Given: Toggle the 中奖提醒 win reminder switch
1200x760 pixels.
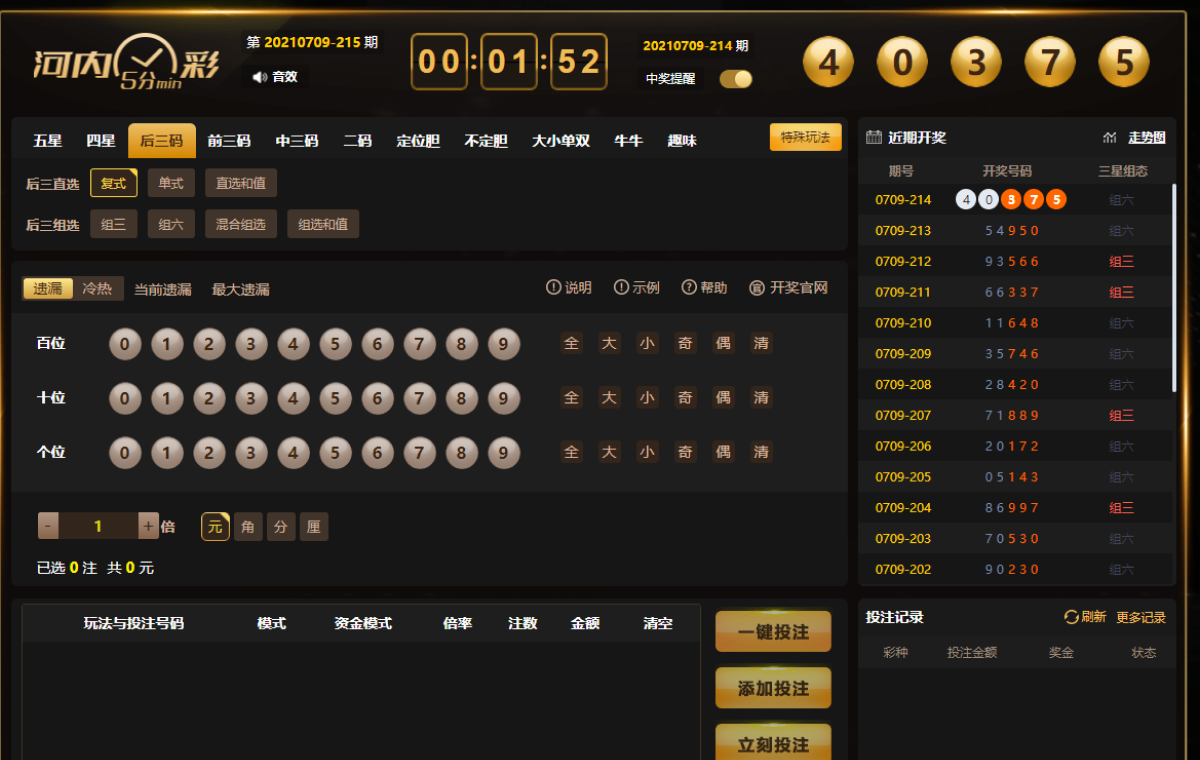Looking at the screenshot, I should tap(736, 79).
